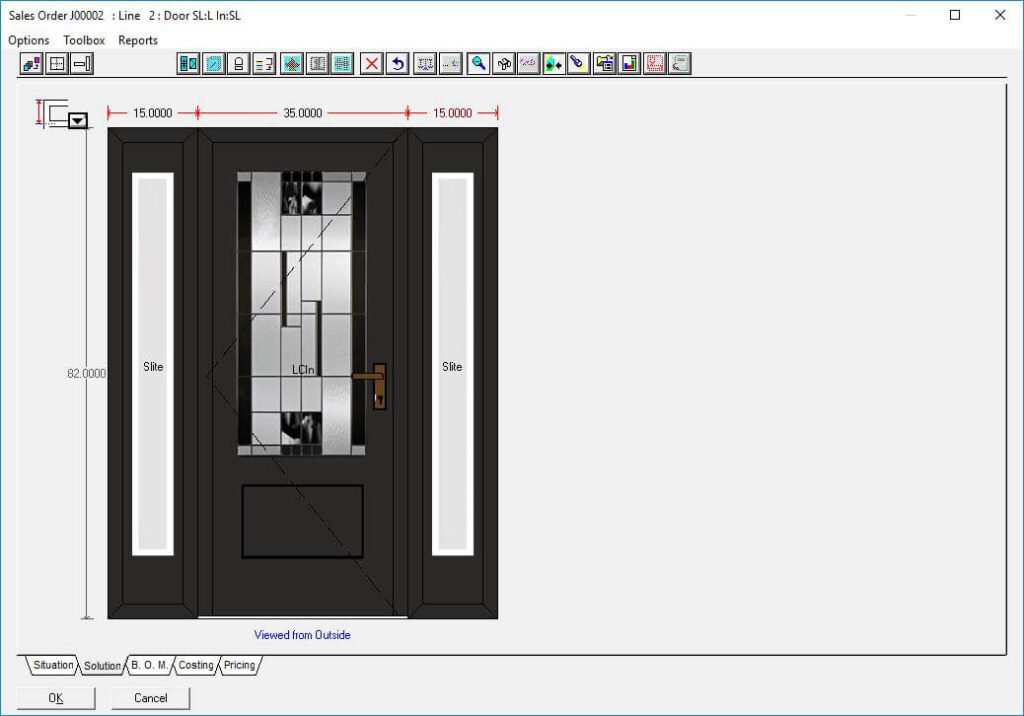1024x716 pixels.
Task: Click the window grid icon in toolbar
Action: coord(57,64)
